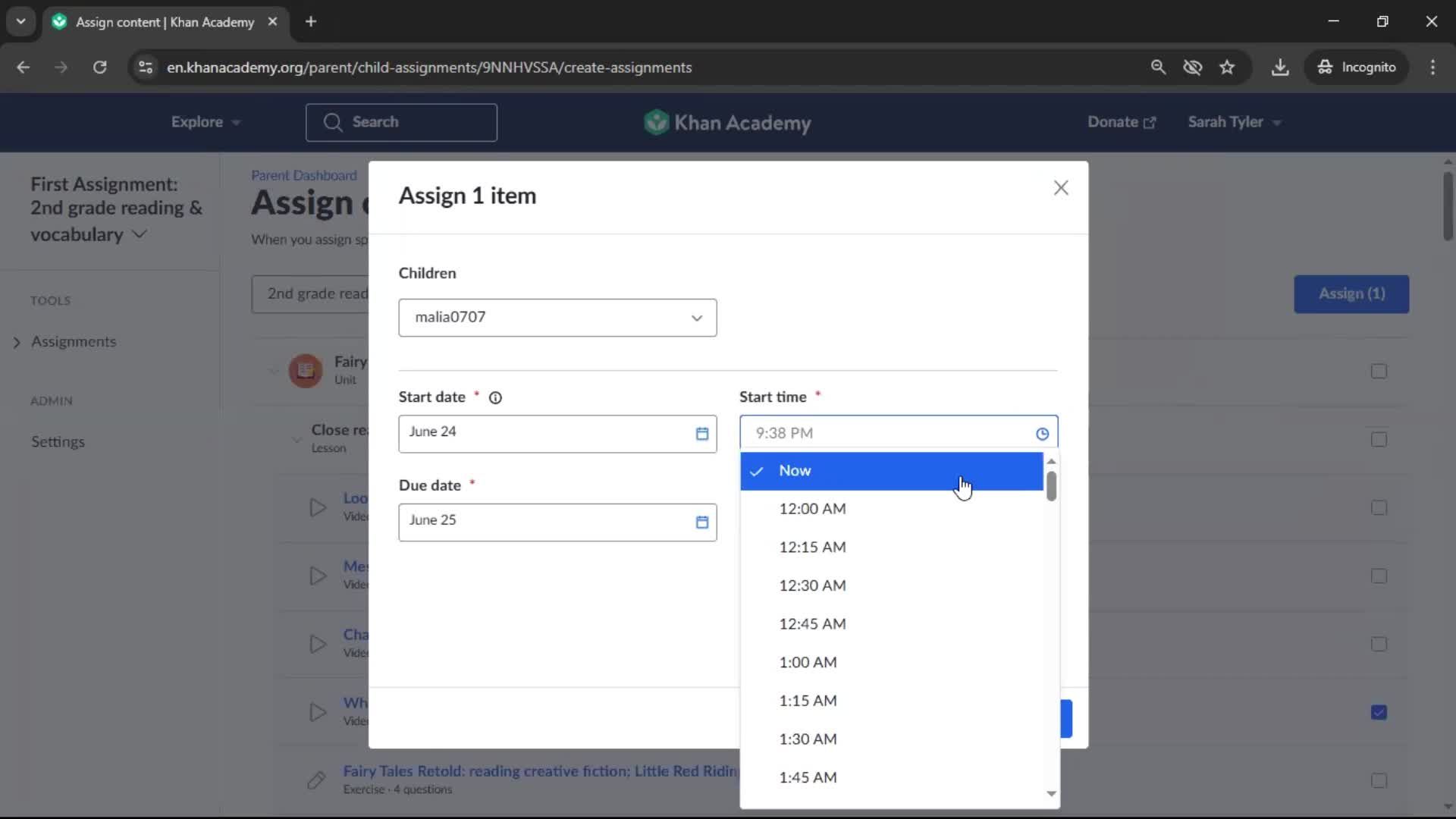Image resolution: width=1456 pixels, height=819 pixels.
Task: Open the Sarah Tyler account menu
Action: [1234, 122]
